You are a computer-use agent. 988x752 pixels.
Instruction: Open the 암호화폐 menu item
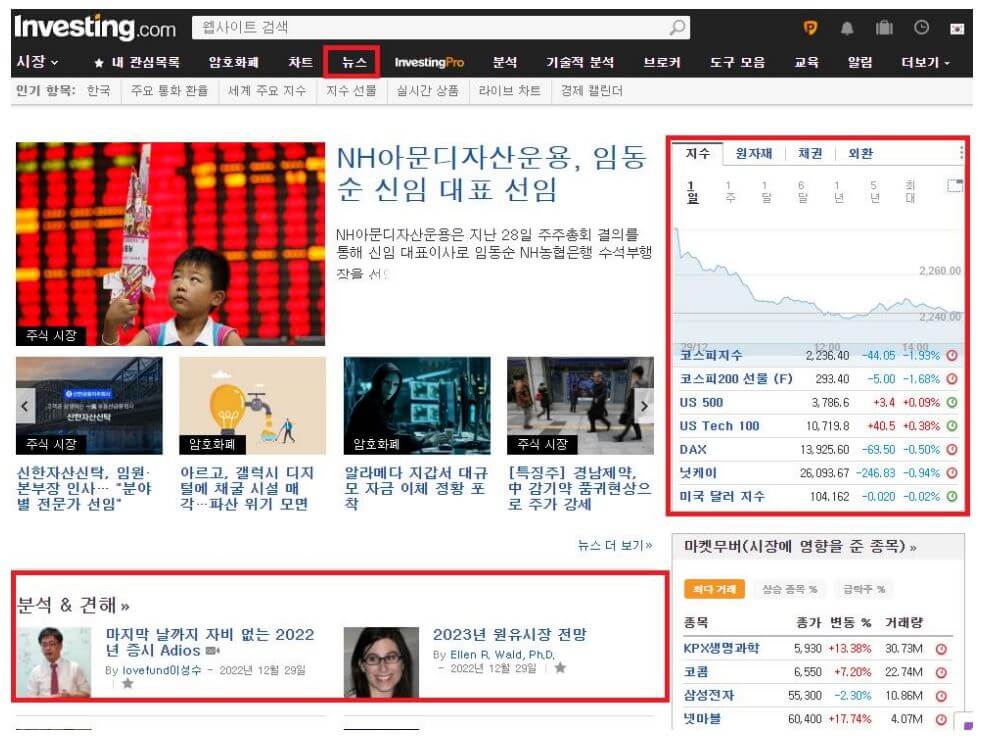coord(234,62)
